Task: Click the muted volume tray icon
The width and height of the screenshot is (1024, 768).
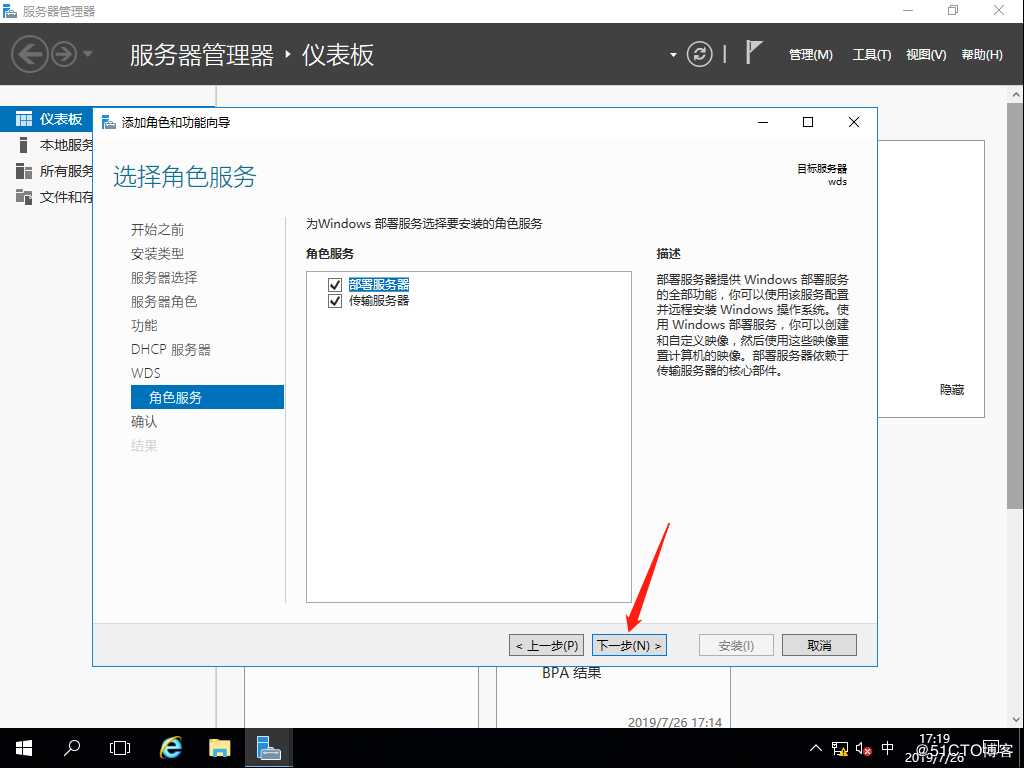Action: tap(863, 748)
